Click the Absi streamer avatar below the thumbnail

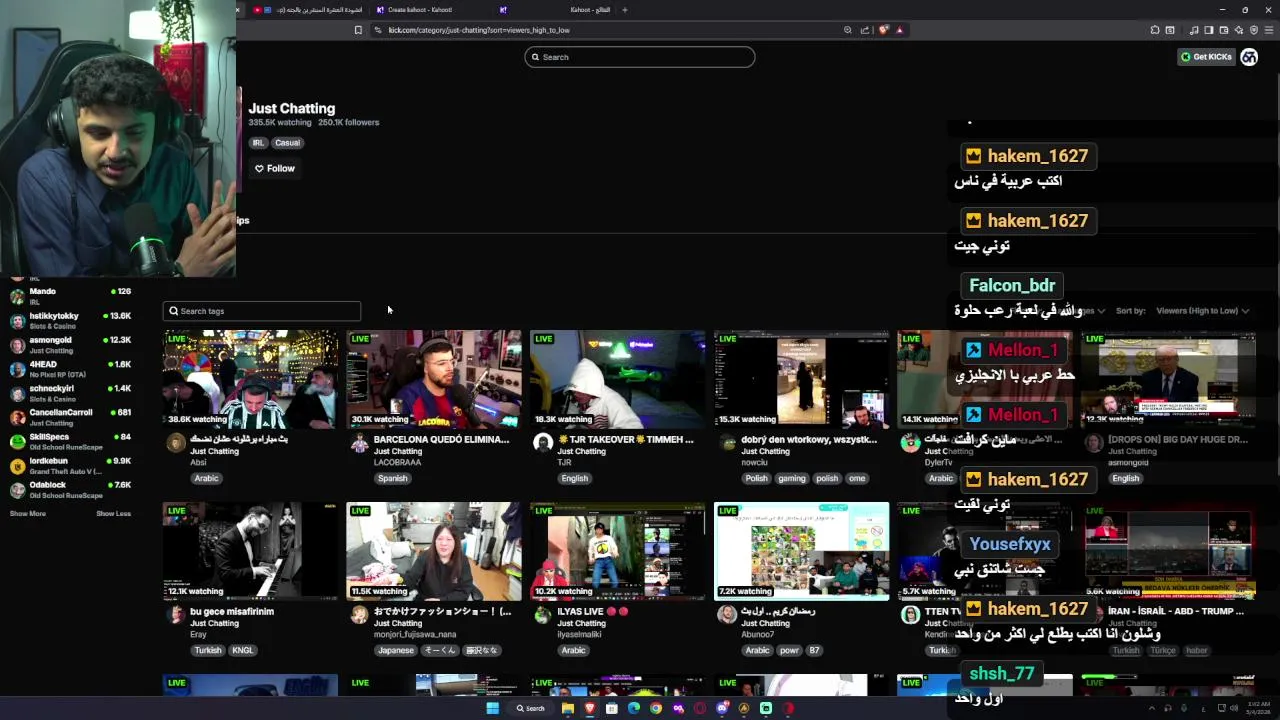[176, 443]
